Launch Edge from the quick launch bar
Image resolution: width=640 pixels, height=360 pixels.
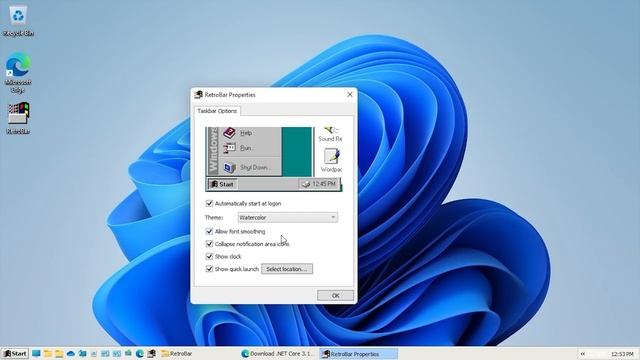click(x=139, y=353)
